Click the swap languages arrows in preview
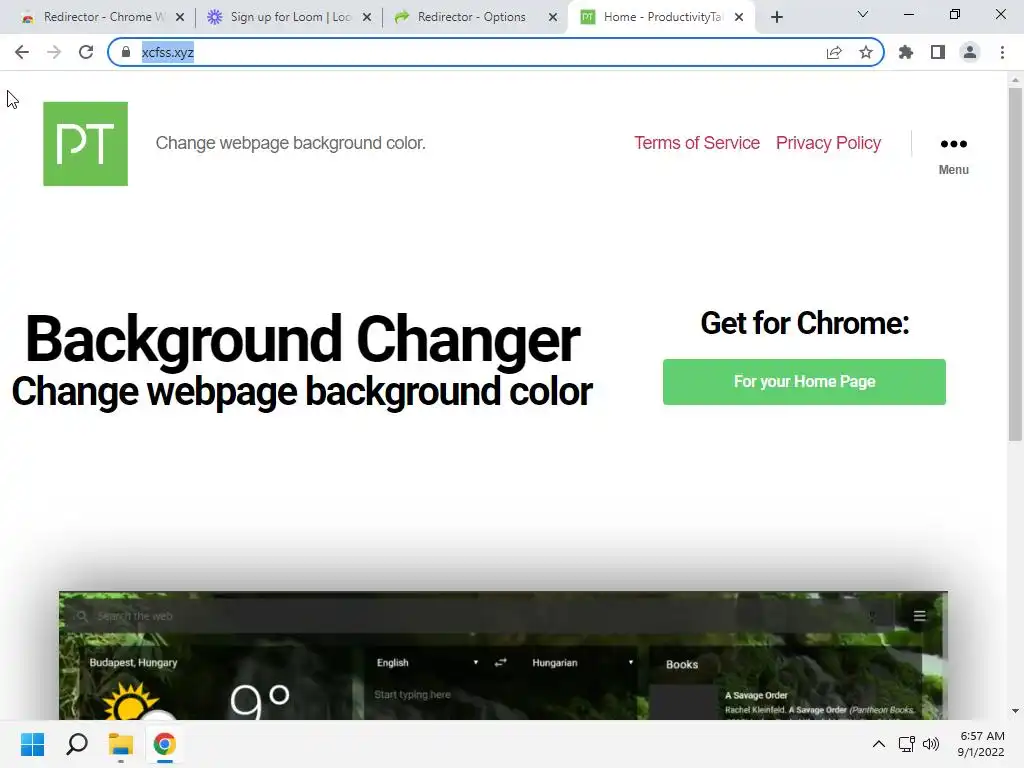This screenshot has height=768, width=1024. pyautogui.click(x=500, y=662)
